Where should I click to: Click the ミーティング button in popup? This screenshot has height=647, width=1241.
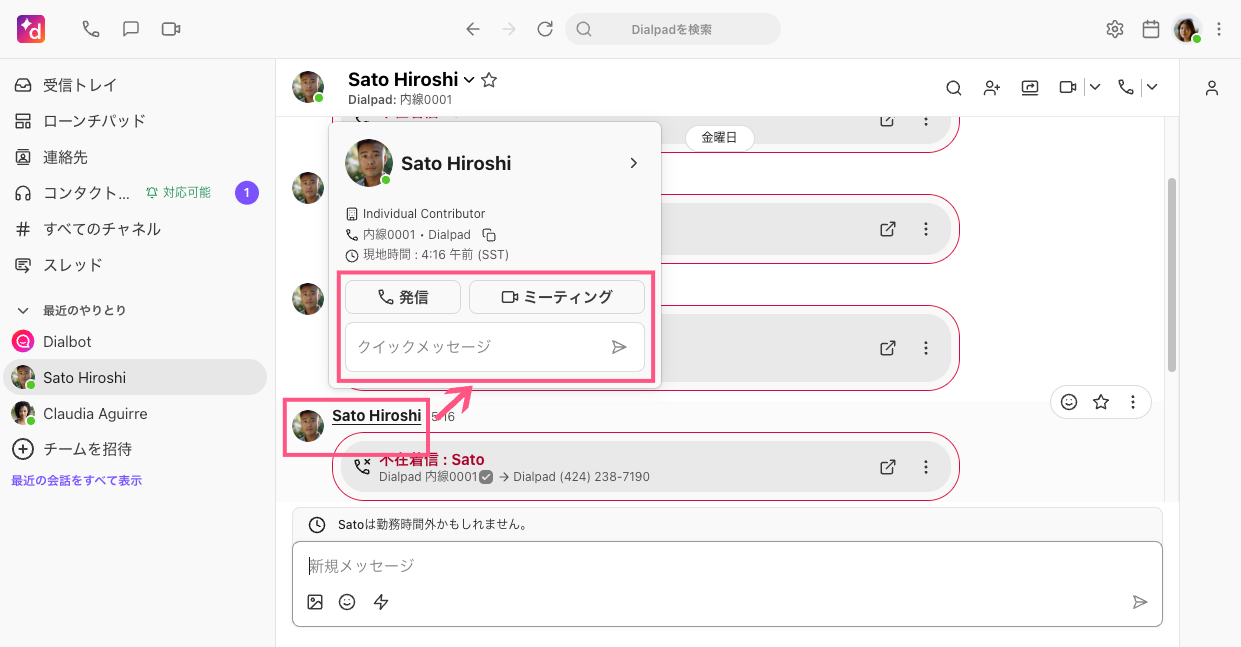click(x=557, y=297)
